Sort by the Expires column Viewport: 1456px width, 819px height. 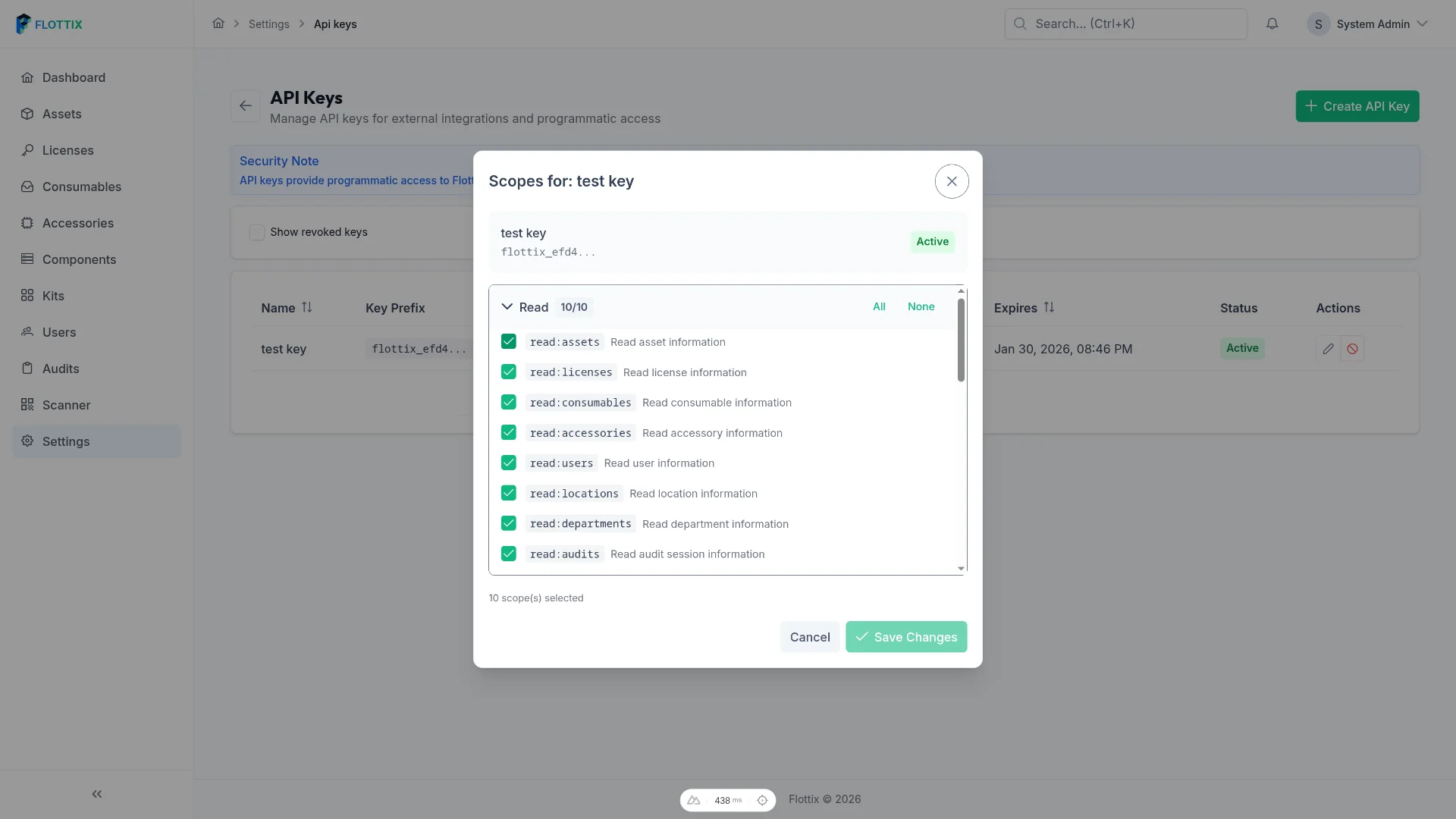point(1049,307)
